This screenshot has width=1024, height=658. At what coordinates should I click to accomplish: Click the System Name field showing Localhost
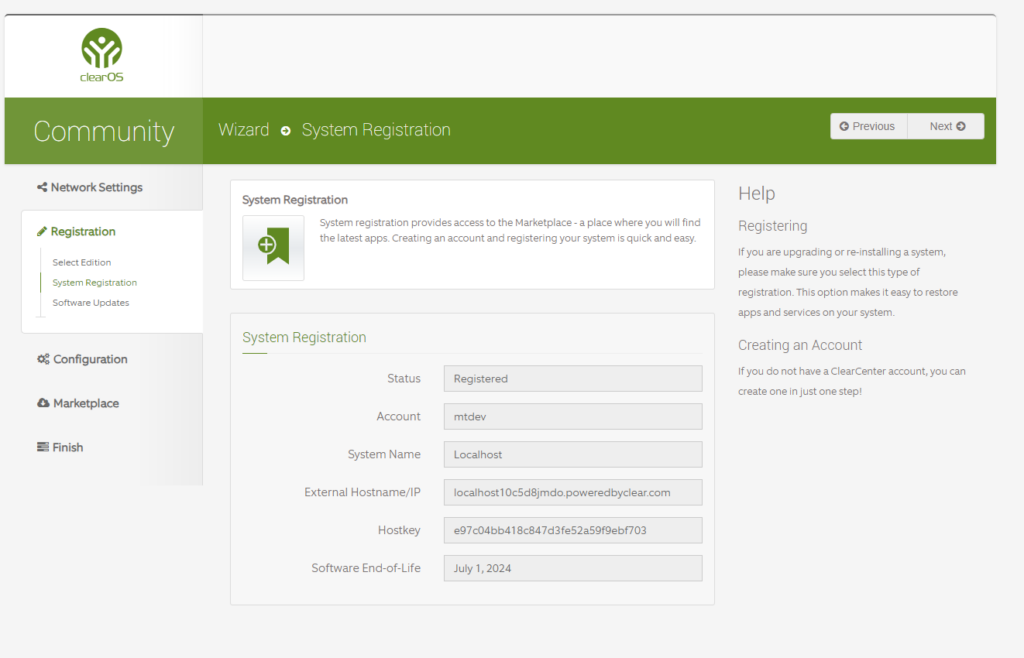click(x=573, y=454)
